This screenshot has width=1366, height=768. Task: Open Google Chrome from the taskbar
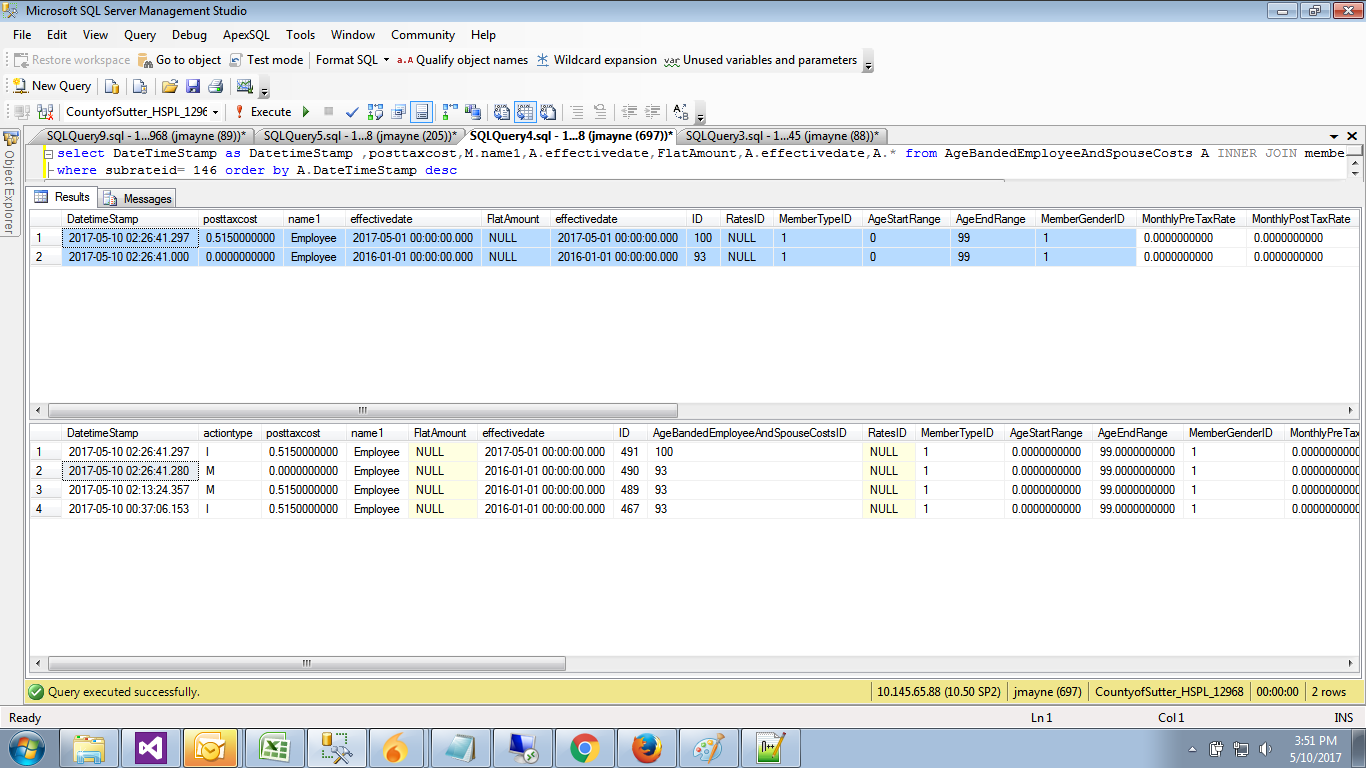point(585,748)
